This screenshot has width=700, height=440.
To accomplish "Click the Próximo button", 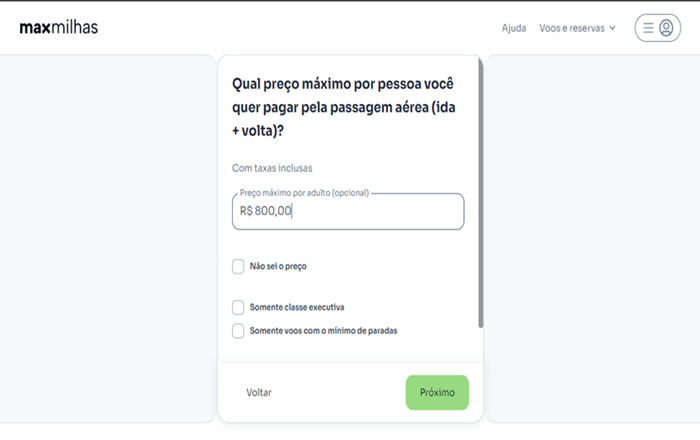I will click(437, 393).
